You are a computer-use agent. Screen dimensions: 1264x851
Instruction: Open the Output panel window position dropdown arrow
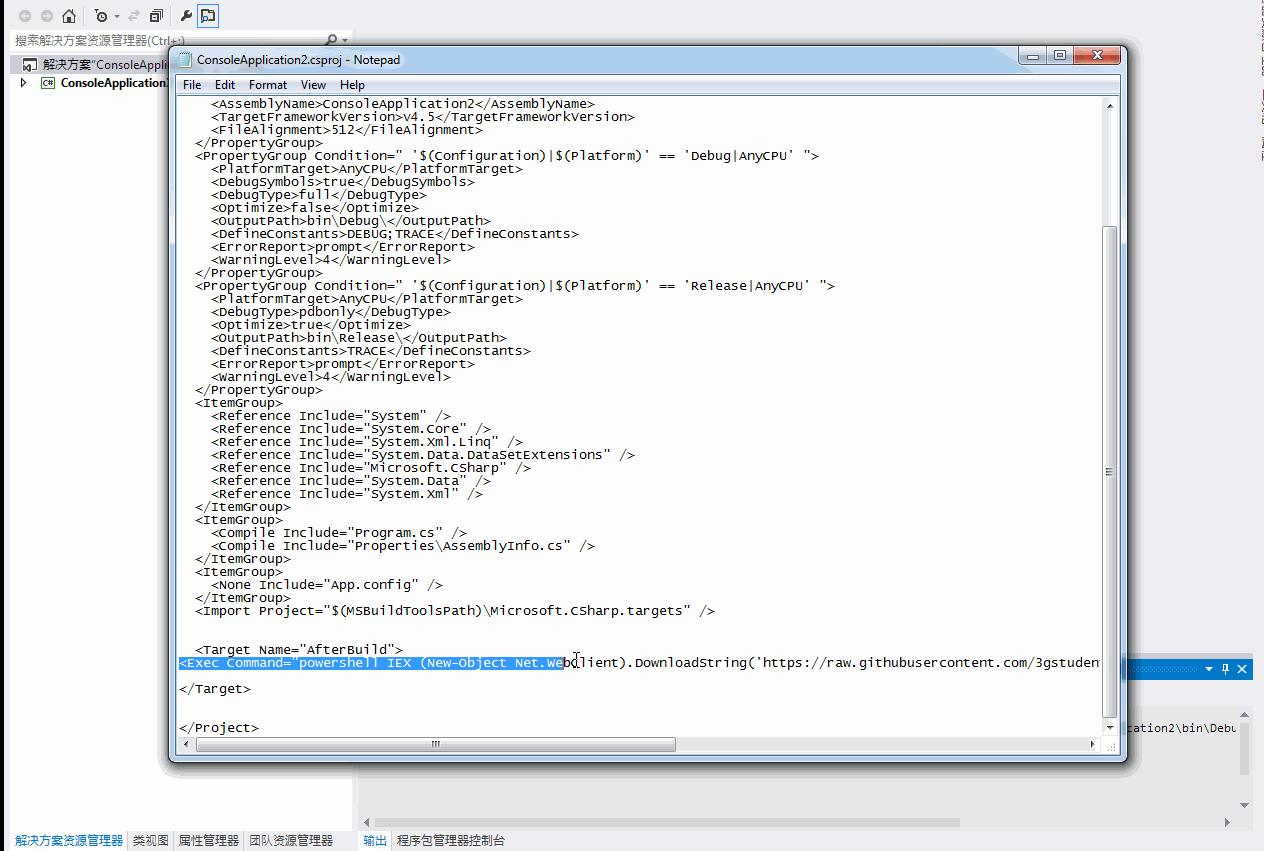pyautogui.click(x=1209, y=668)
